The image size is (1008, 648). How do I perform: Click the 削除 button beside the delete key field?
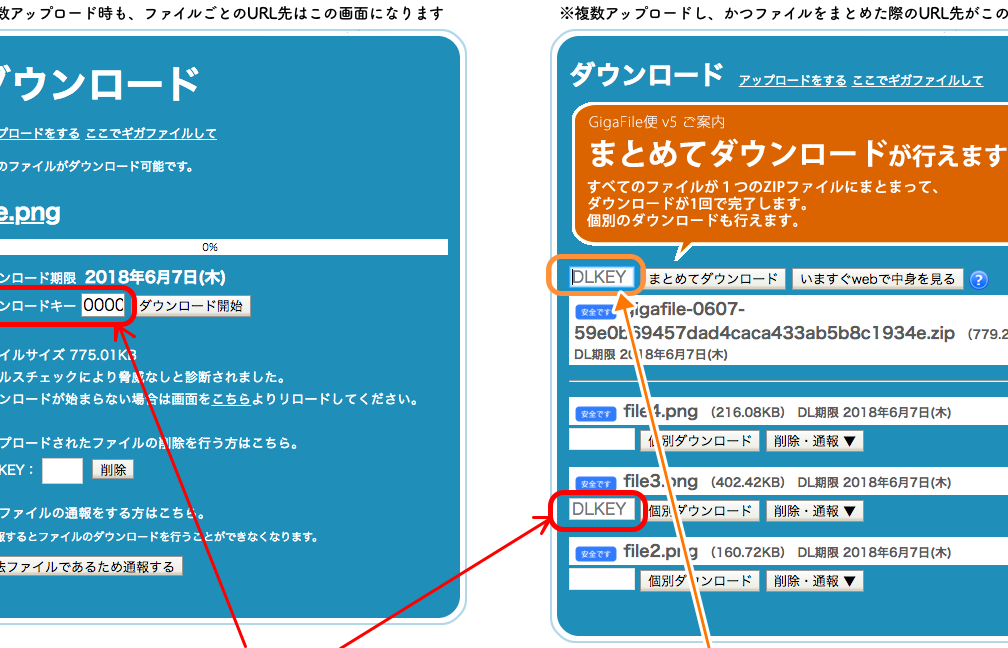point(112,470)
